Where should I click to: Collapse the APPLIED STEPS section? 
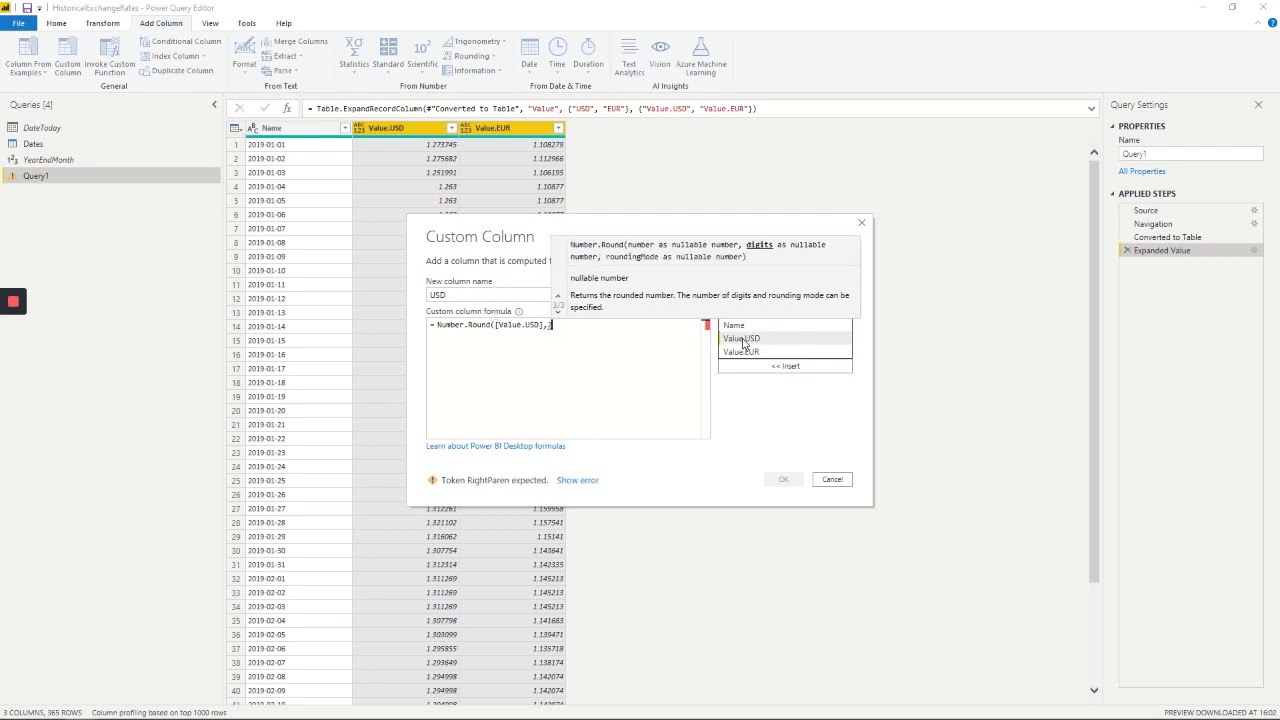tap(1112, 194)
